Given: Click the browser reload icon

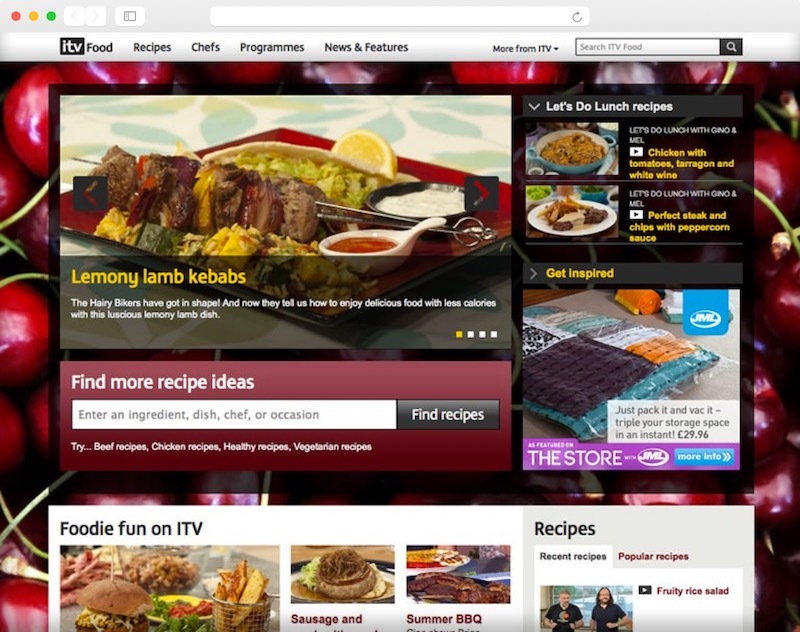Looking at the screenshot, I should pyautogui.click(x=577, y=17).
